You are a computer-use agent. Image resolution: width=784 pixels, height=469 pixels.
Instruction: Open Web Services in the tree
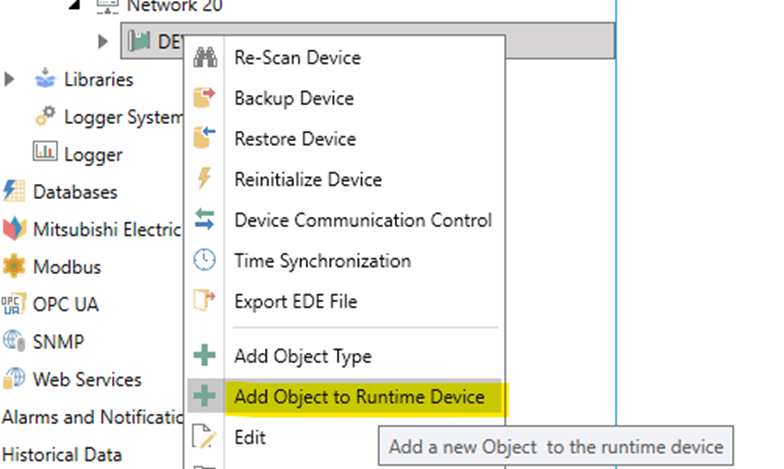coord(87,380)
